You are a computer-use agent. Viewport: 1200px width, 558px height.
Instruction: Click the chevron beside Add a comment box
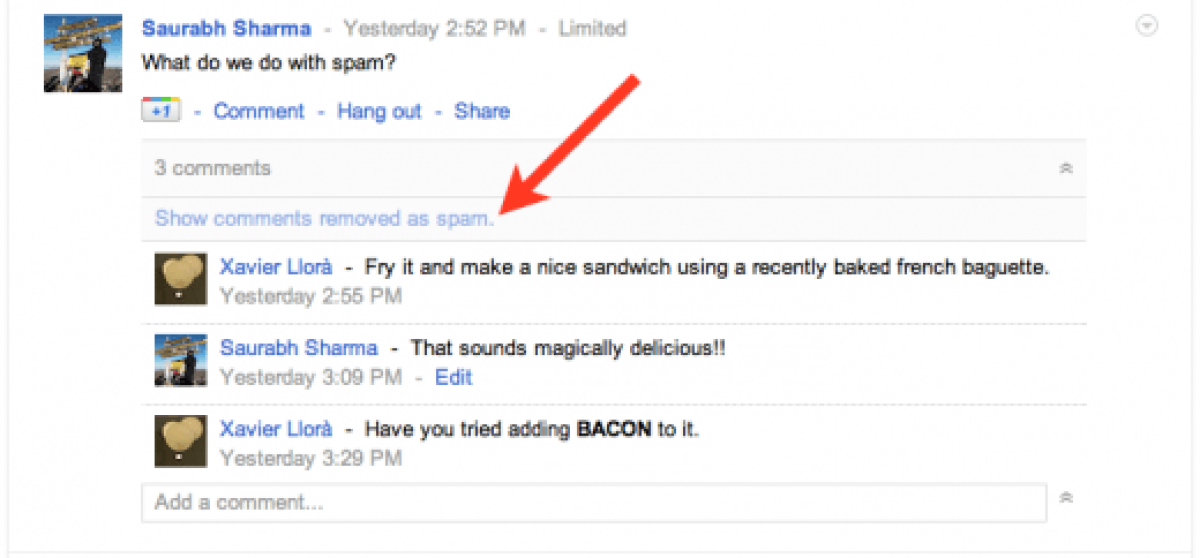click(x=1066, y=497)
